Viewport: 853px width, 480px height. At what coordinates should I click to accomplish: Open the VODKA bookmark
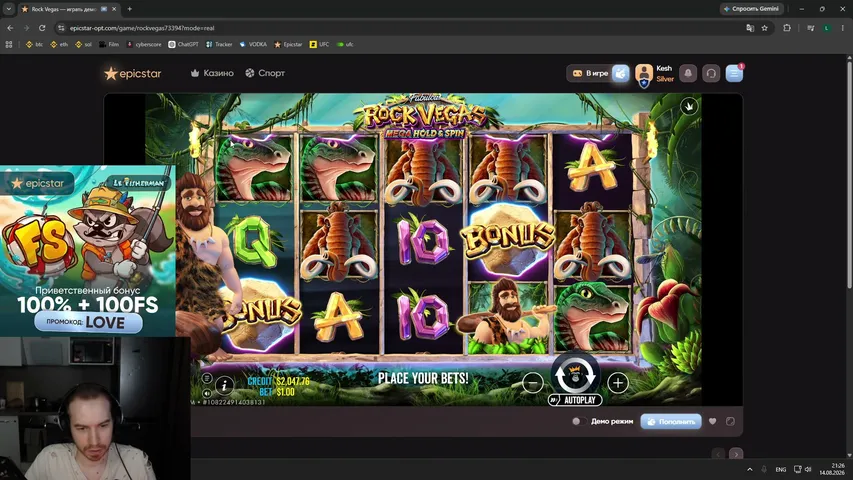pos(254,45)
